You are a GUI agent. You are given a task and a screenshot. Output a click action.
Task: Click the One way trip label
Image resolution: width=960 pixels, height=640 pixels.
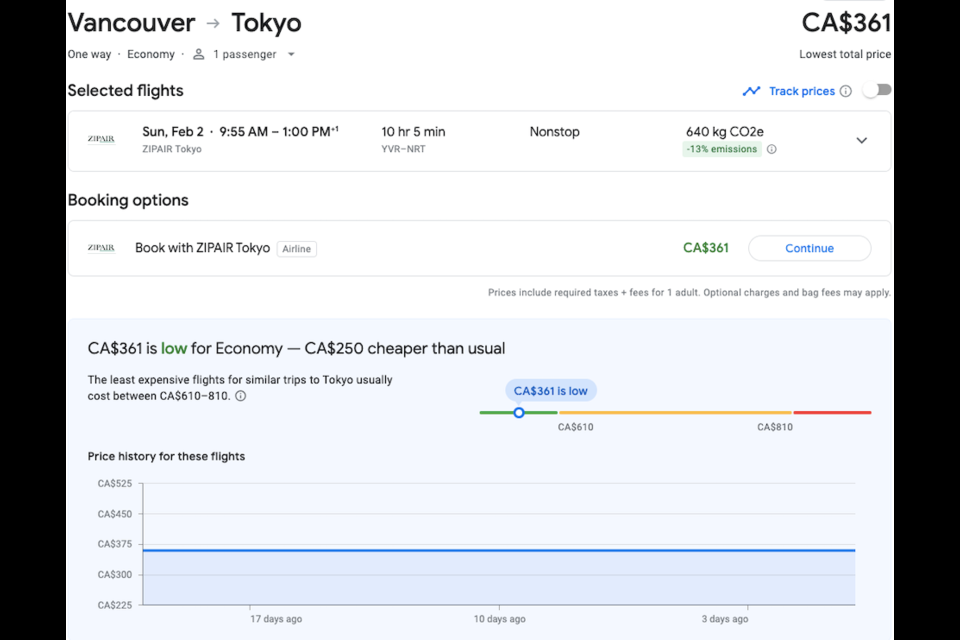[89, 55]
